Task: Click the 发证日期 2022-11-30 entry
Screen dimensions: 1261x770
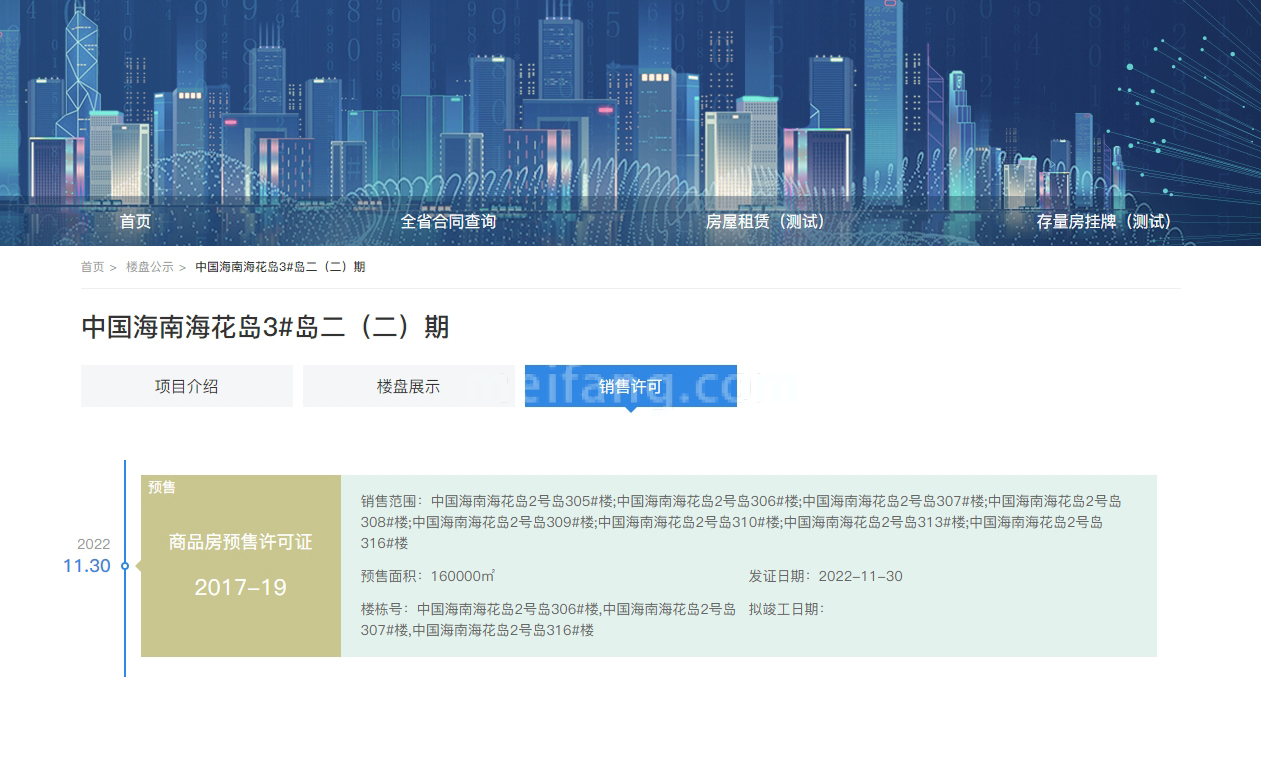Action: coord(825,576)
